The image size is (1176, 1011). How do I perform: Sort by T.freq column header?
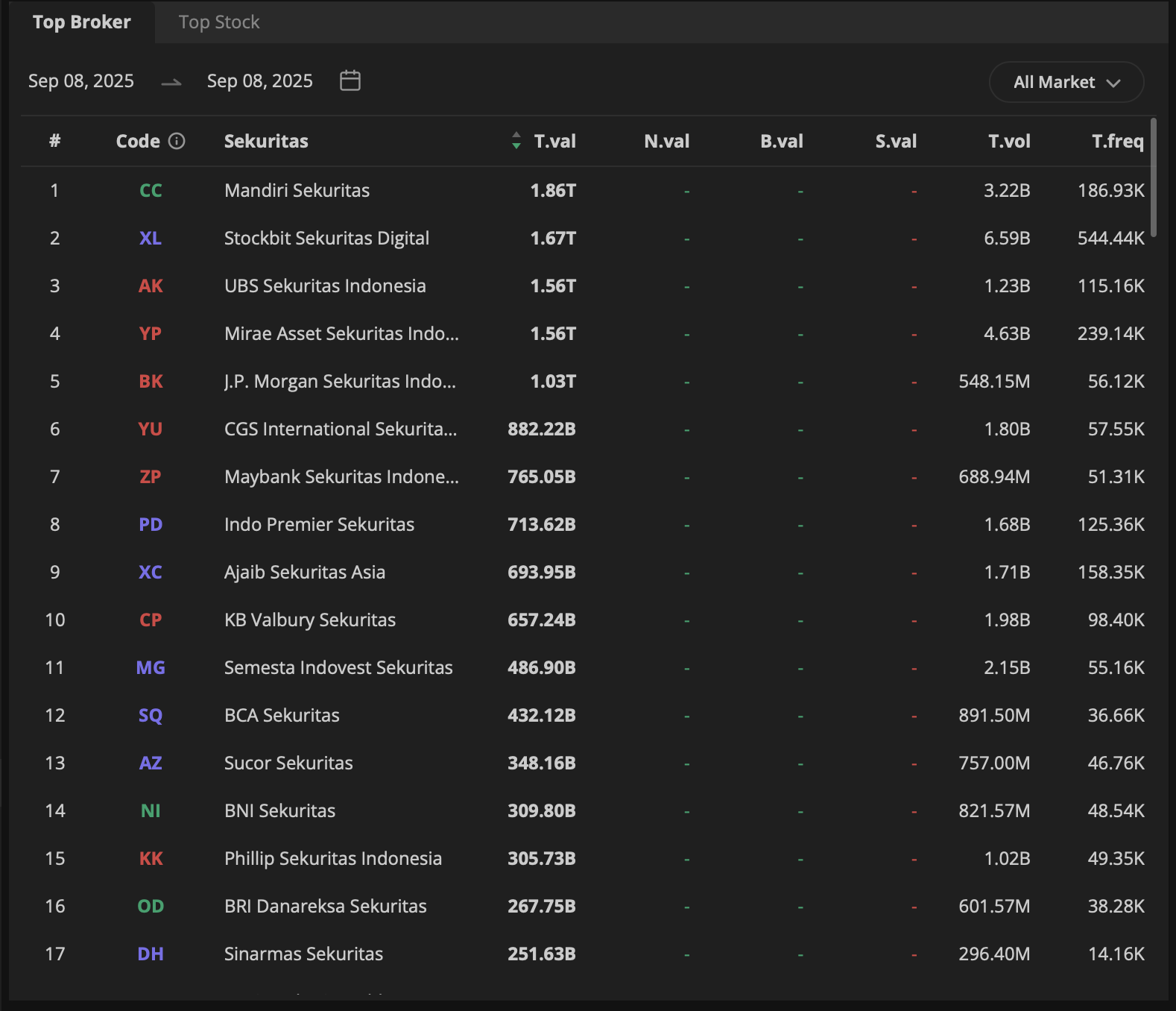(1116, 141)
